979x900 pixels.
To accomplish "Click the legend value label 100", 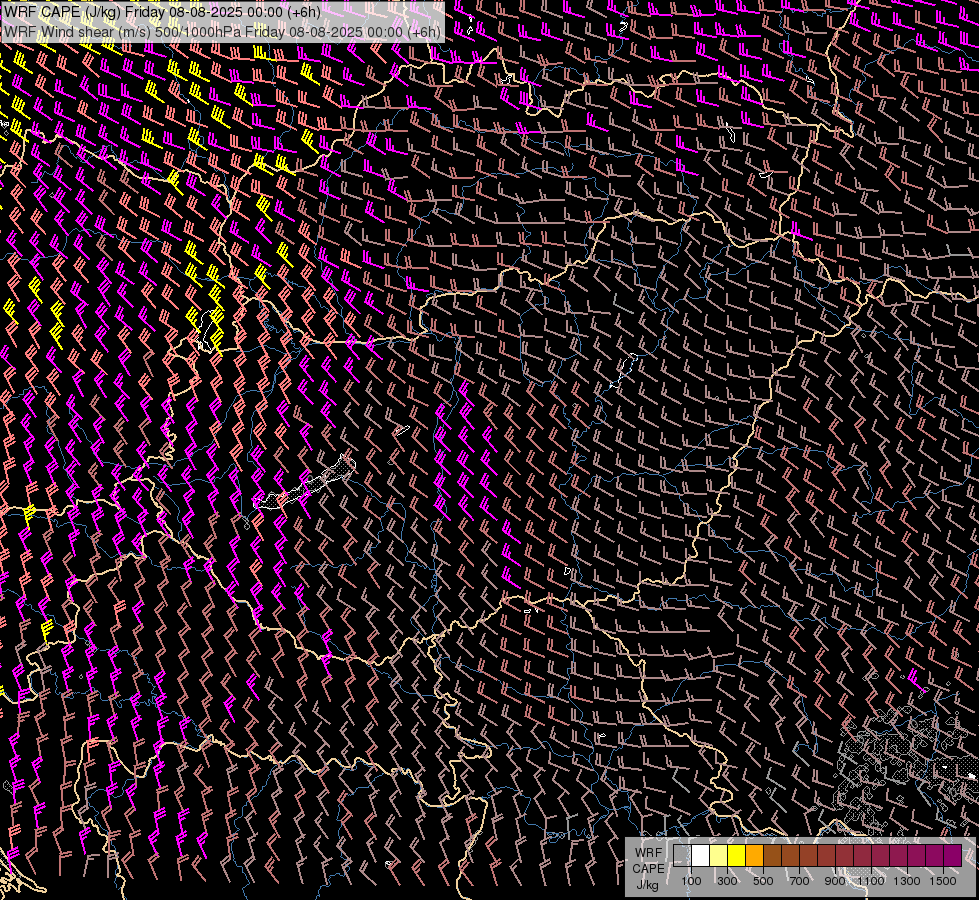I will point(691,881).
